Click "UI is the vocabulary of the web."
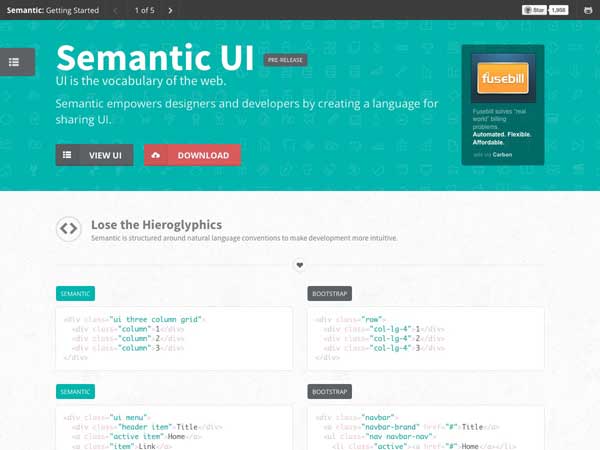The width and height of the screenshot is (600, 450). pyautogui.click(x=141, y=81)
